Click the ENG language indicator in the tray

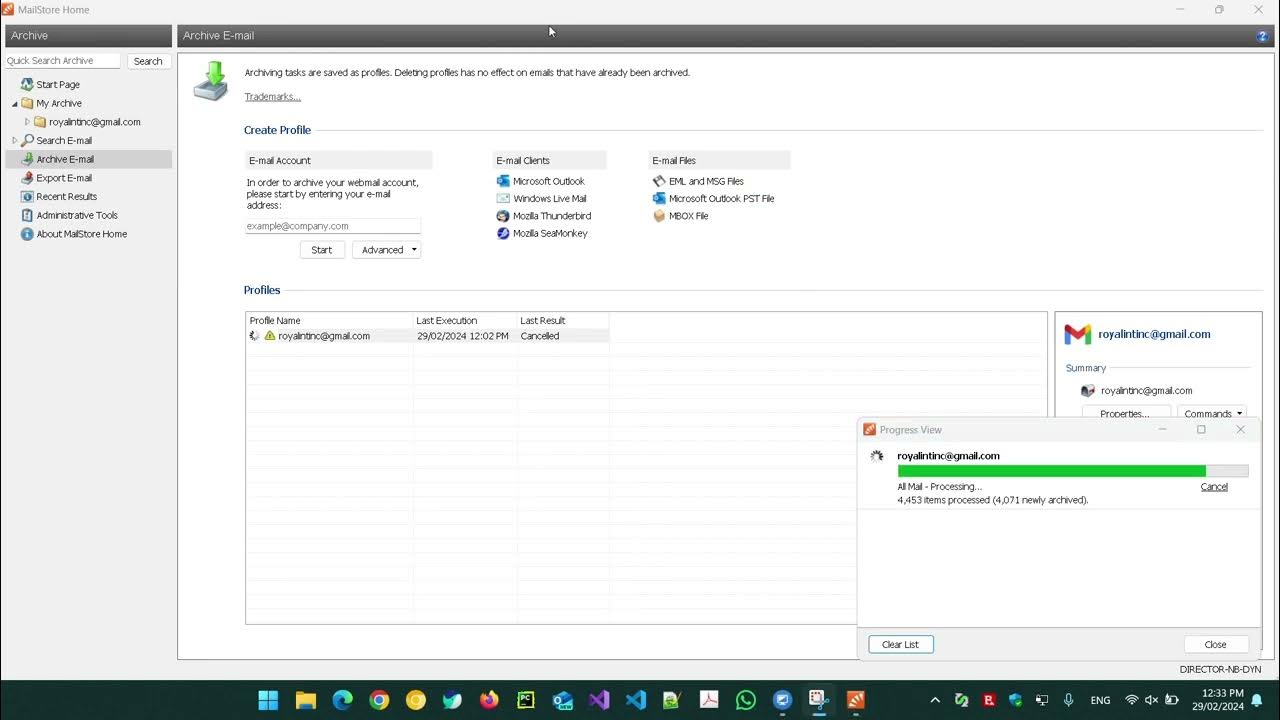pos(1100,701)
